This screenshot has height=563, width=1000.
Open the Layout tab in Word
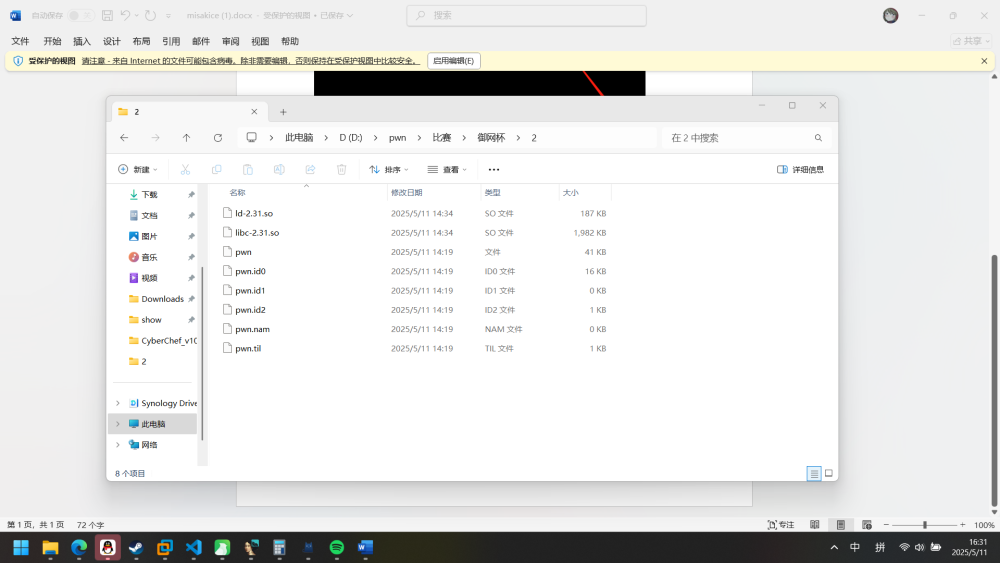pos(141,41)
